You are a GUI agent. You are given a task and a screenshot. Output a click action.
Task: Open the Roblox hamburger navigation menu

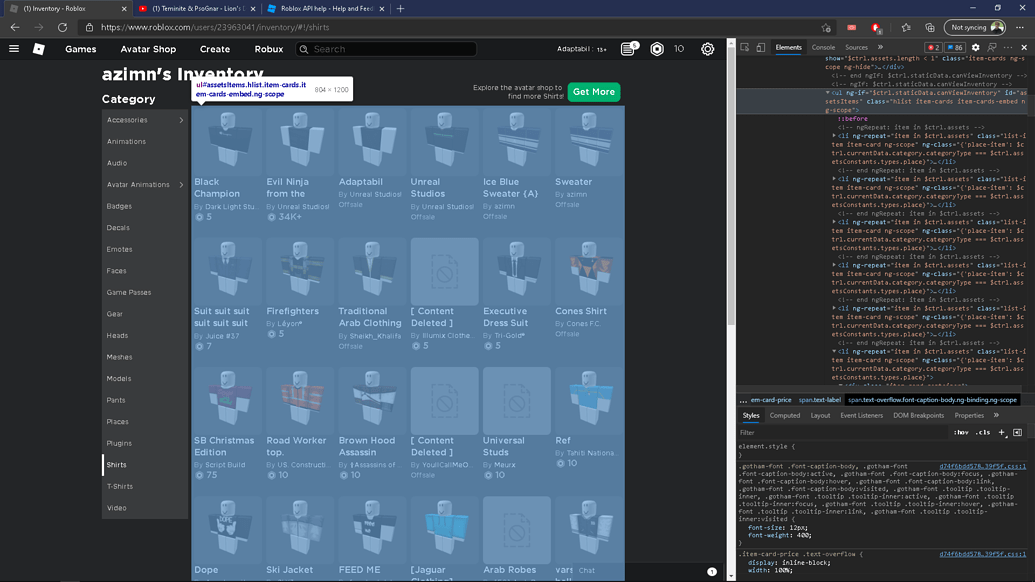(x=14, y=48)
